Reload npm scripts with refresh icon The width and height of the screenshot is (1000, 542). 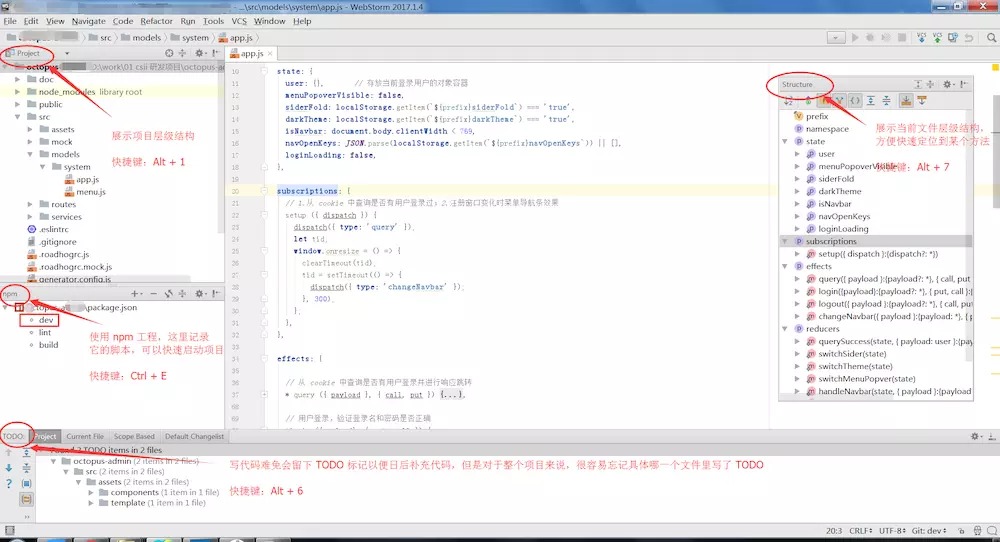click(x=169, y=293)
